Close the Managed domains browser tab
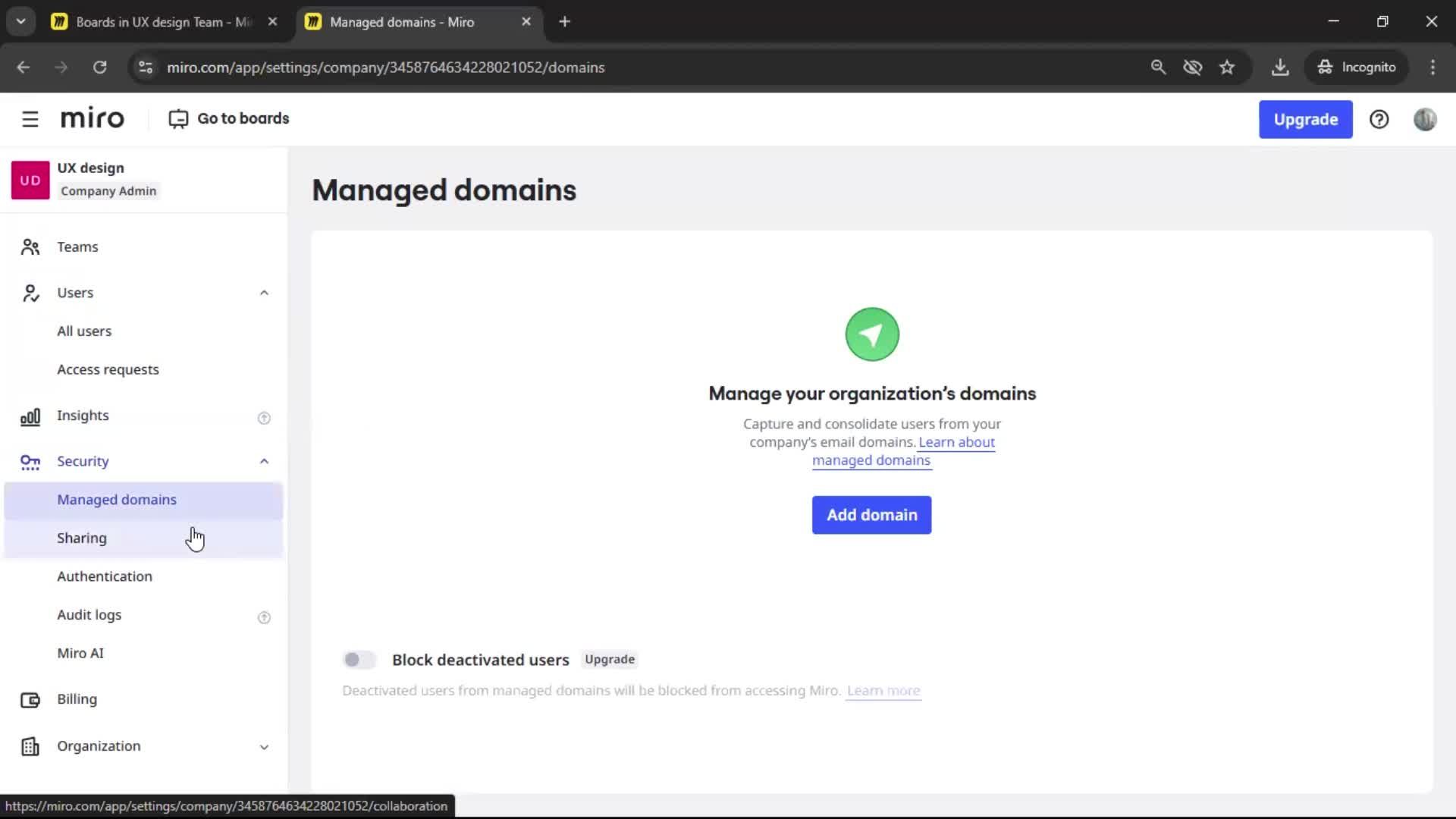Viewport: 1456px width, 819px height. [x=526, y=22]
